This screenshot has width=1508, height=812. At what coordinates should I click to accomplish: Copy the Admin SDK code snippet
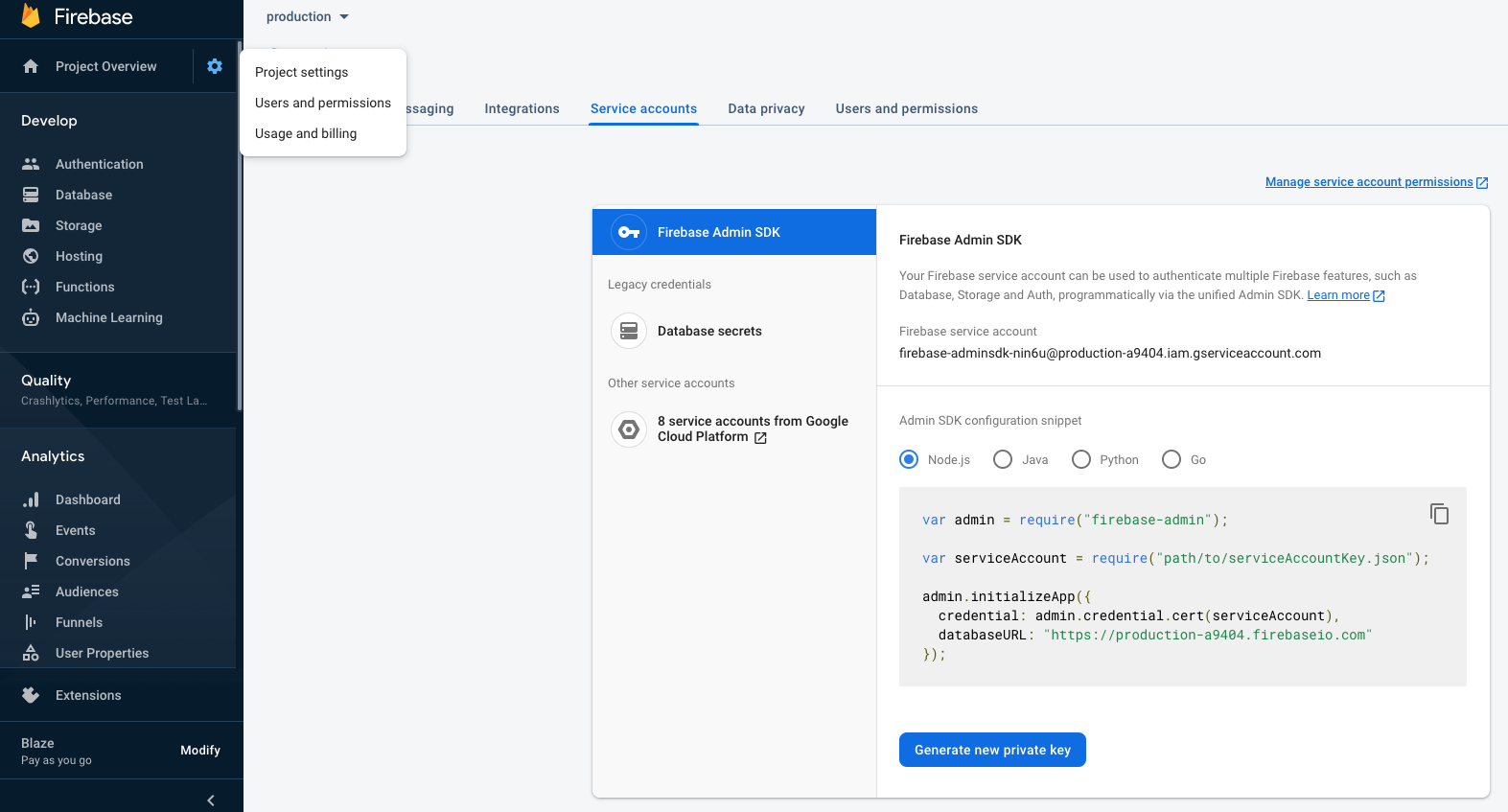(x=1439, y=514)
